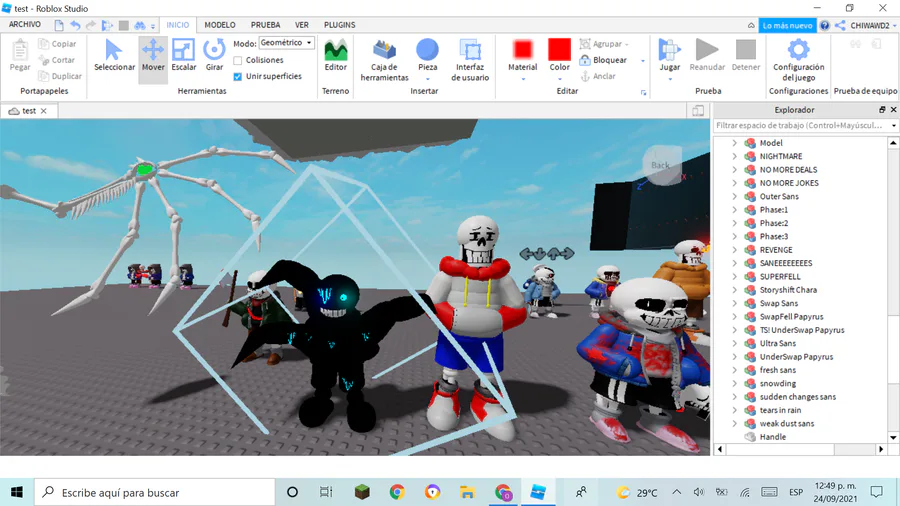Open the Pieza dropdown arrow

click(428, 79)
